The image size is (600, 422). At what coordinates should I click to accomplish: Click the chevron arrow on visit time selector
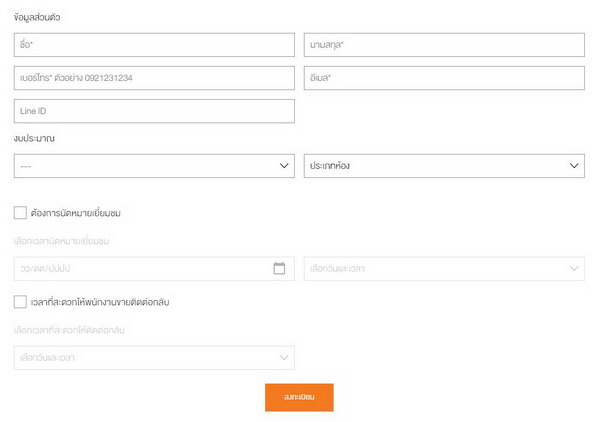(574, 268)
